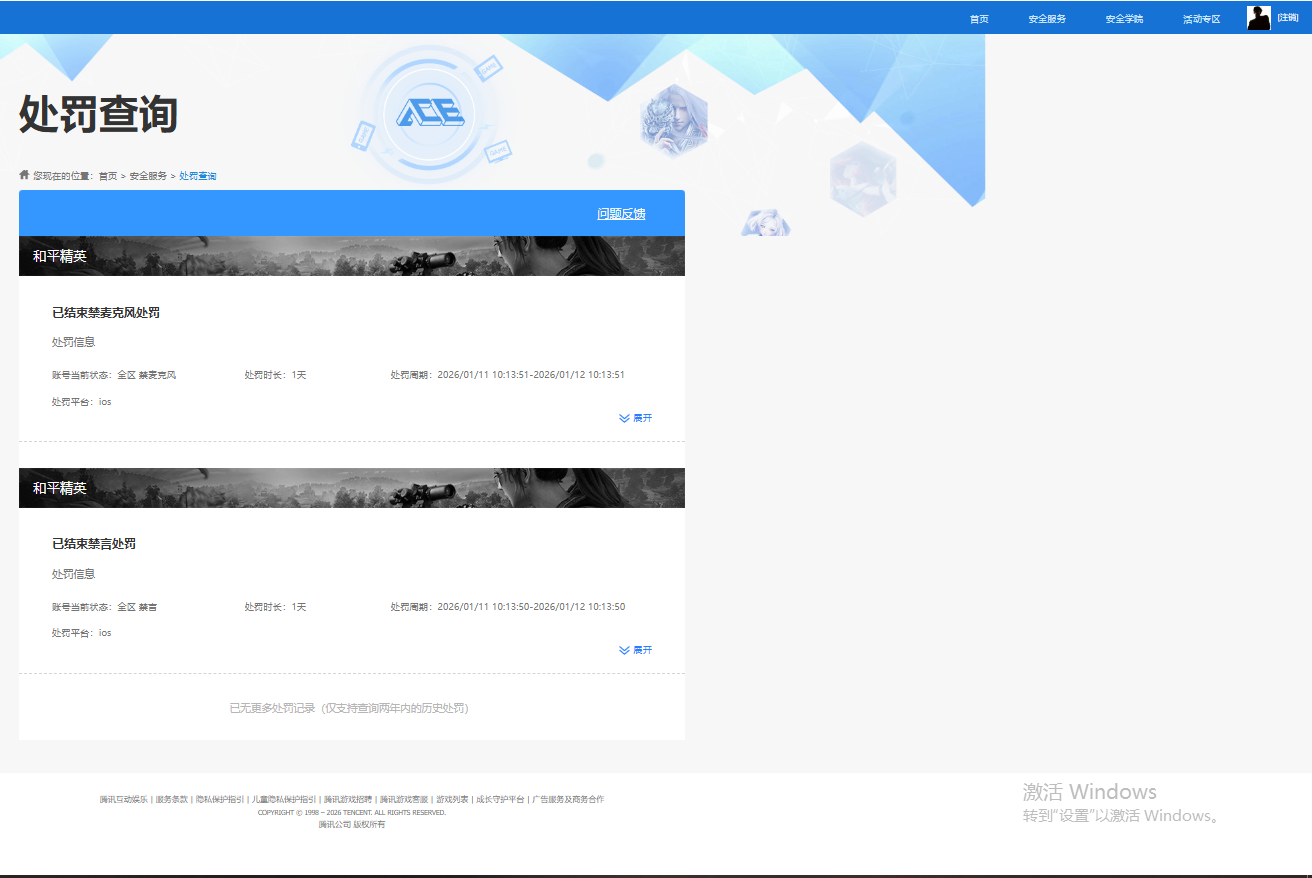
Task: Click the status text 全区 禁言
Action: click(x=137, y=607)
